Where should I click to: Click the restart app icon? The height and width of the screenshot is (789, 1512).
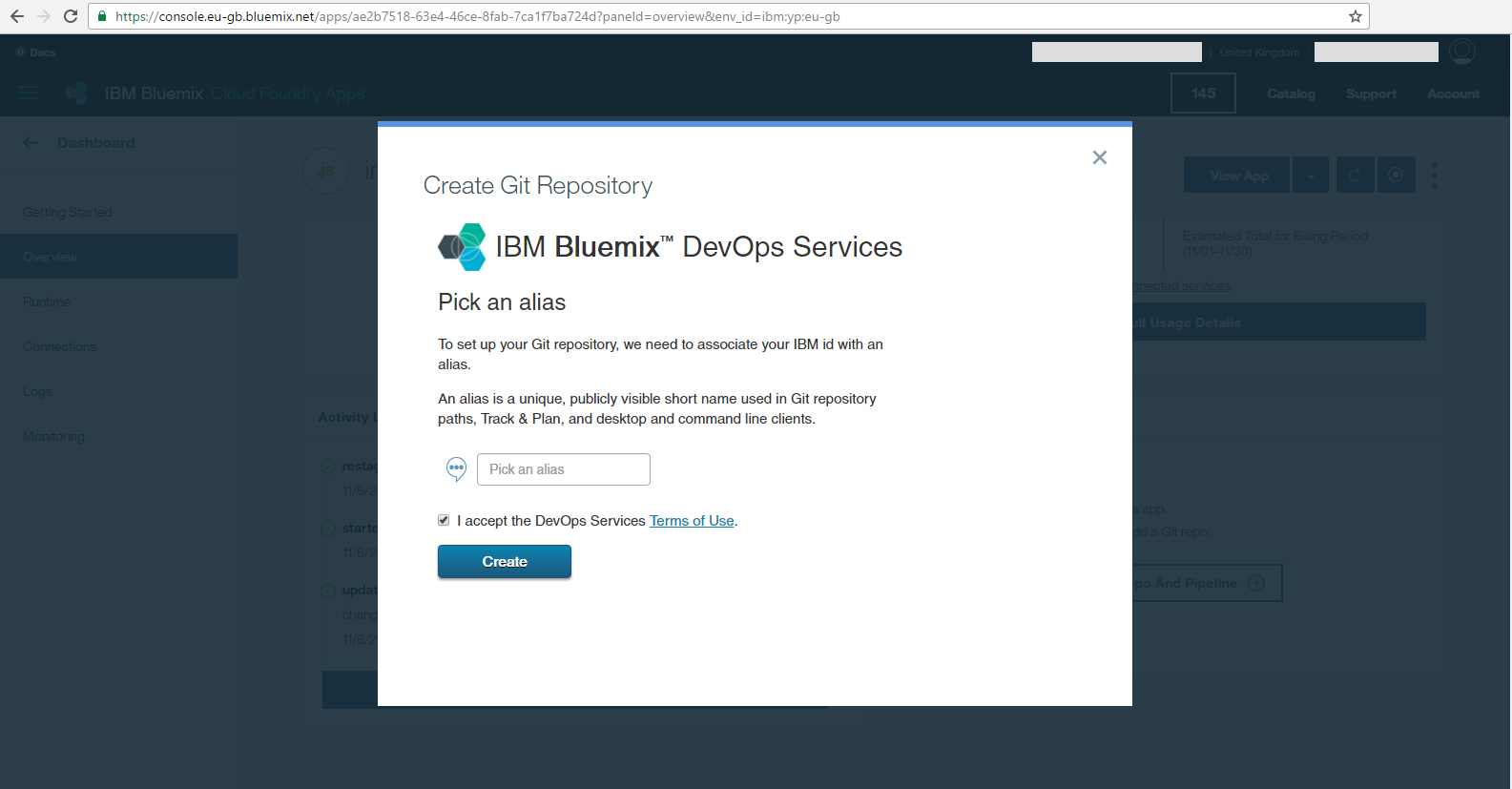click(1355, 176)
